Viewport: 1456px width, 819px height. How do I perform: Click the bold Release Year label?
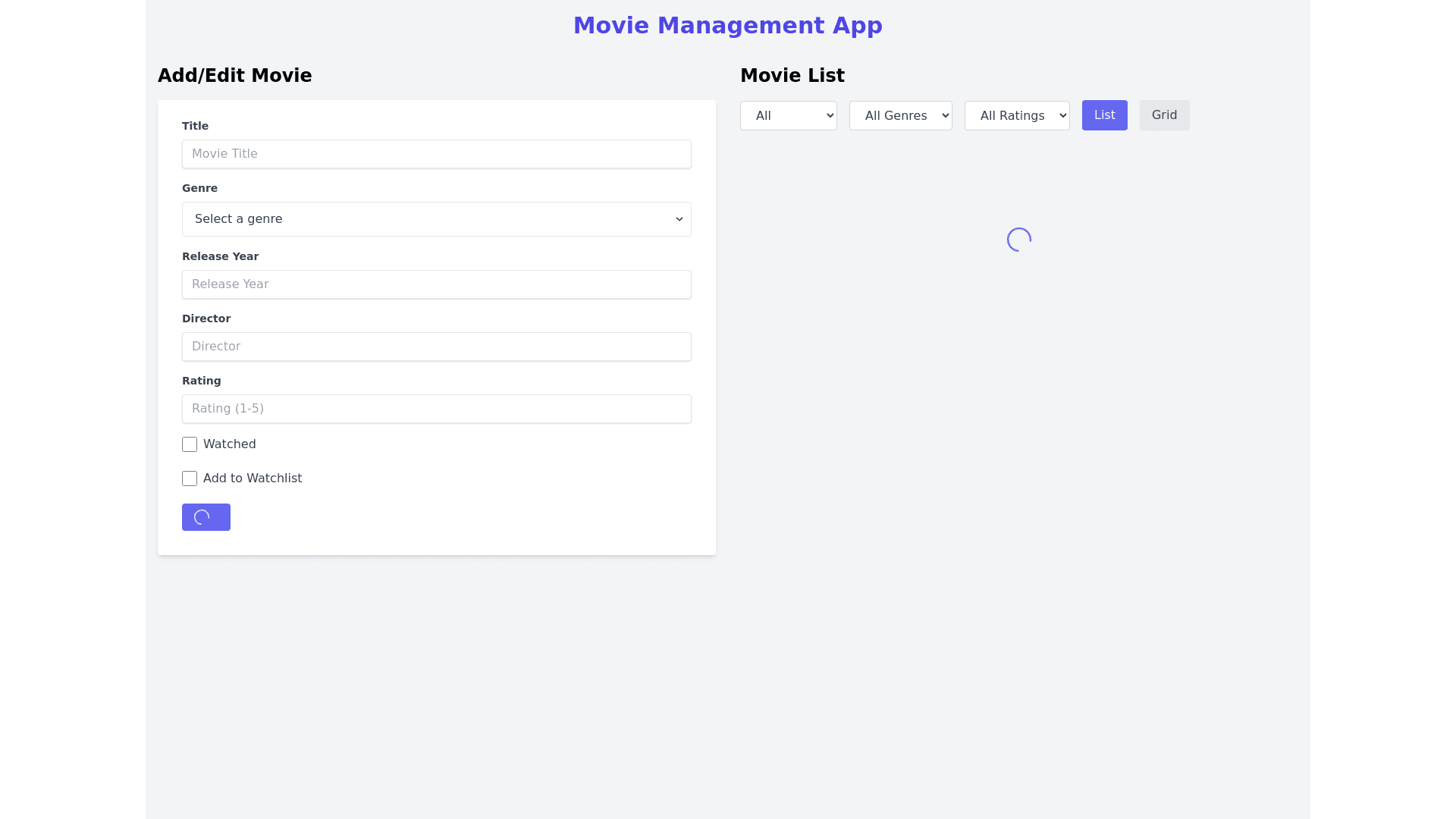220,256
